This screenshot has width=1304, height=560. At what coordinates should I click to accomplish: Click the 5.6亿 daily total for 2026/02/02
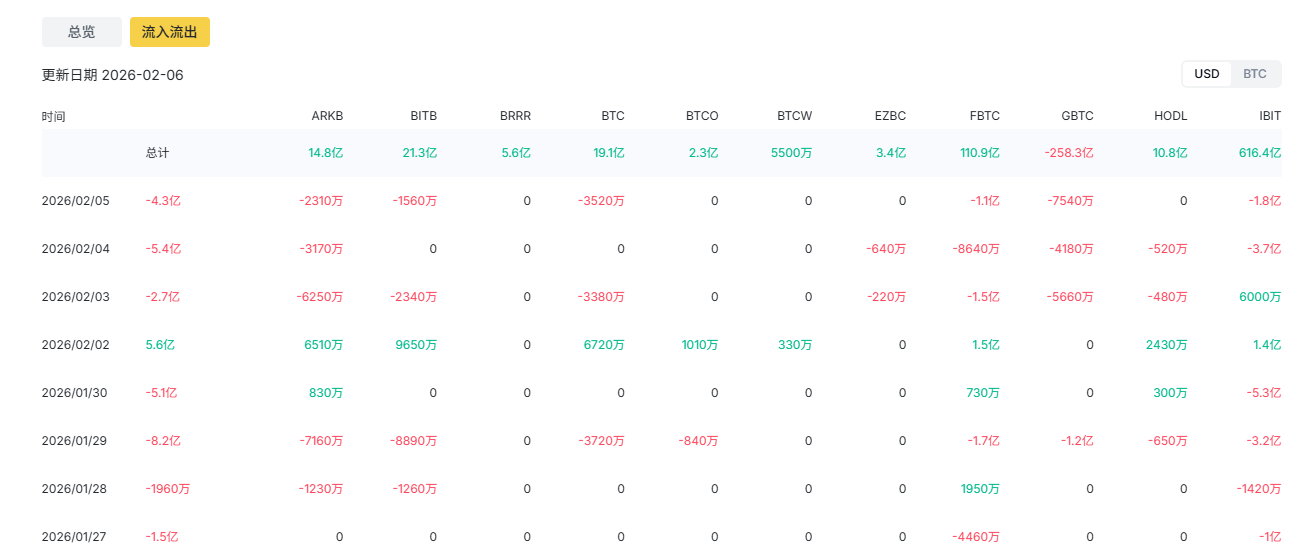point(160,344)
